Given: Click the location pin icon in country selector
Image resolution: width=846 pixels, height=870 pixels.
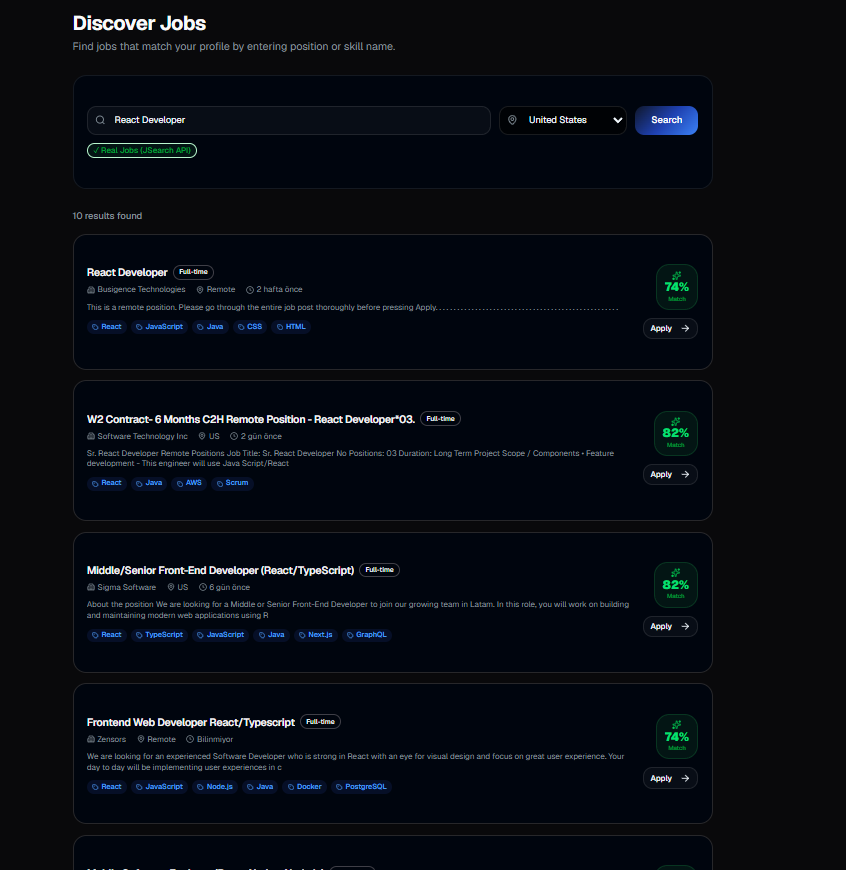Looking at the screenshot, I should [512, 120].
